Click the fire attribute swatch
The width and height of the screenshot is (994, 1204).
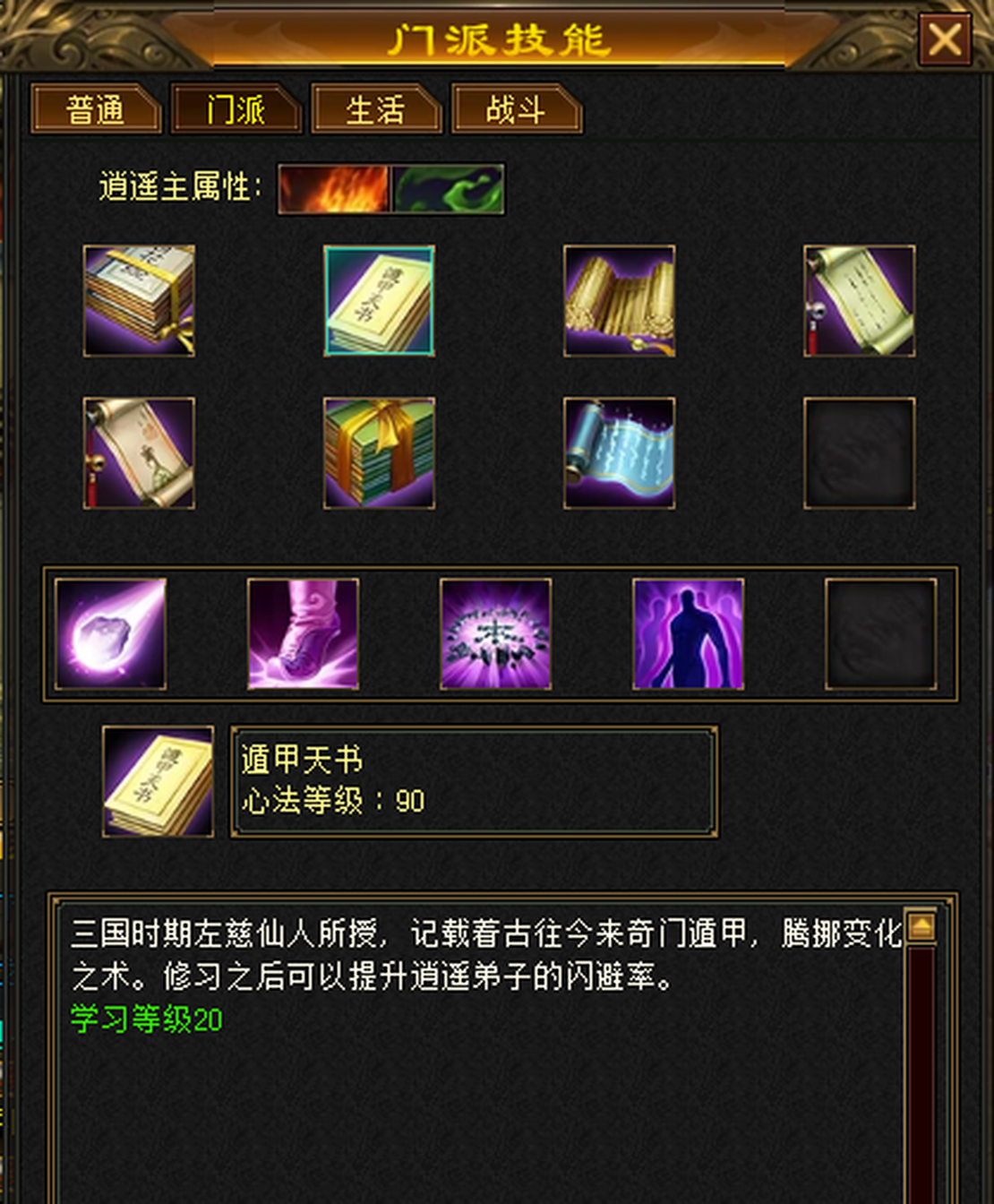[334, 189]
